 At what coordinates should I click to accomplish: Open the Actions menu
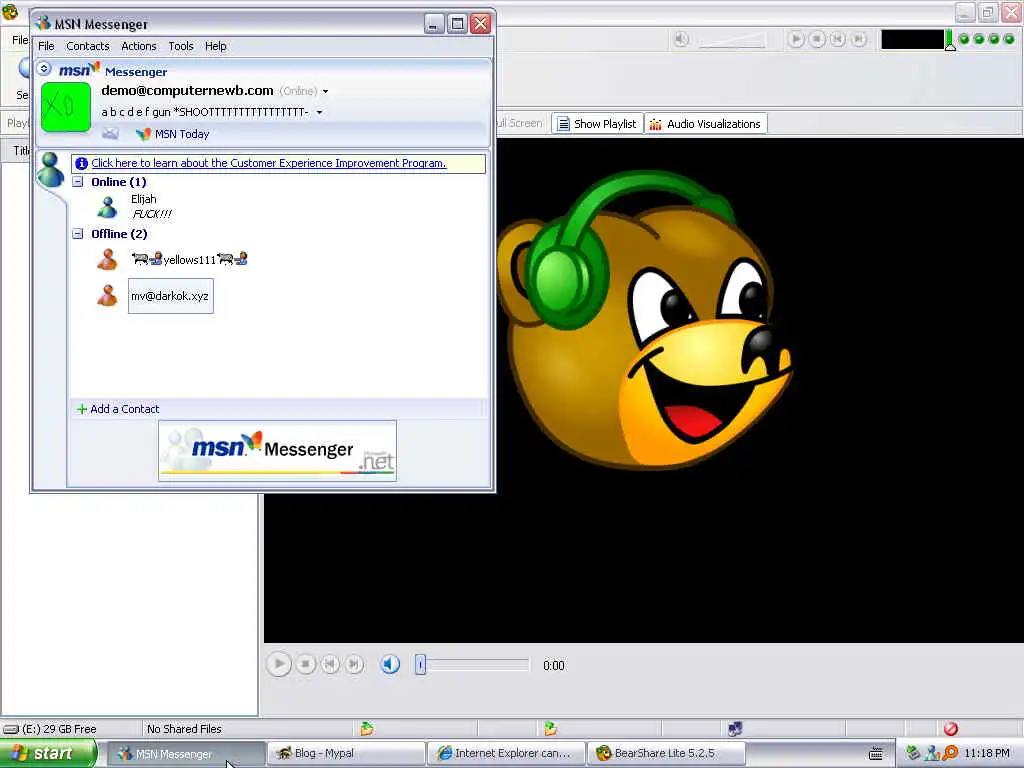[x=138, y=46]
